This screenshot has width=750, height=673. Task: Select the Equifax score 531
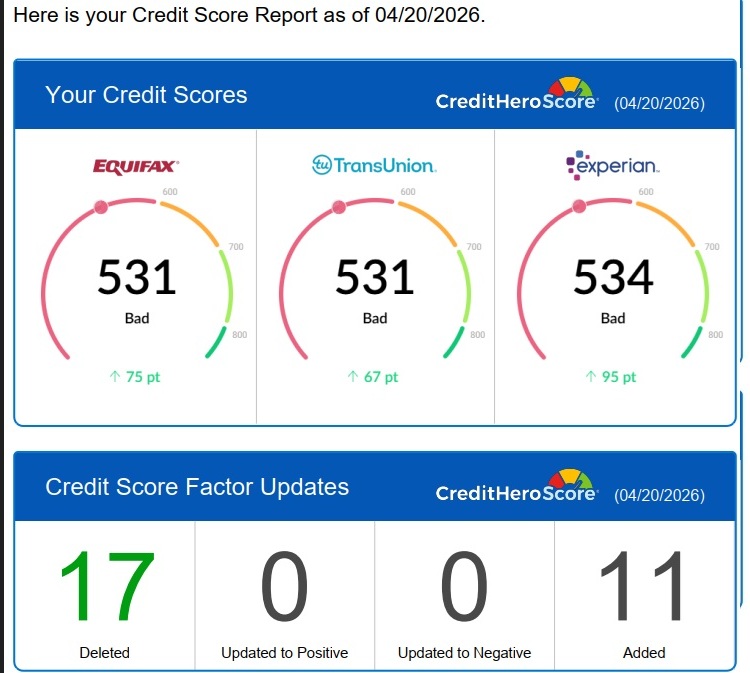click(x=137, y=276)
